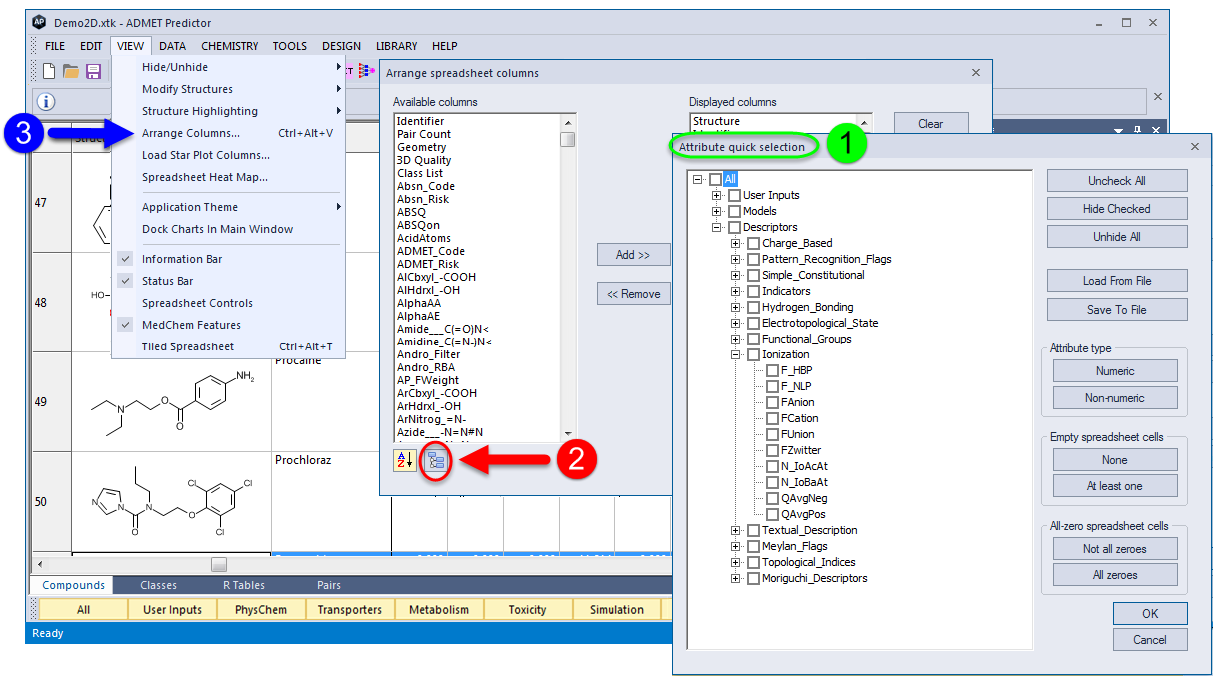Click the Hide Checked button
Viewport: 1223px width, 687px height.
tap(1117, 209)
